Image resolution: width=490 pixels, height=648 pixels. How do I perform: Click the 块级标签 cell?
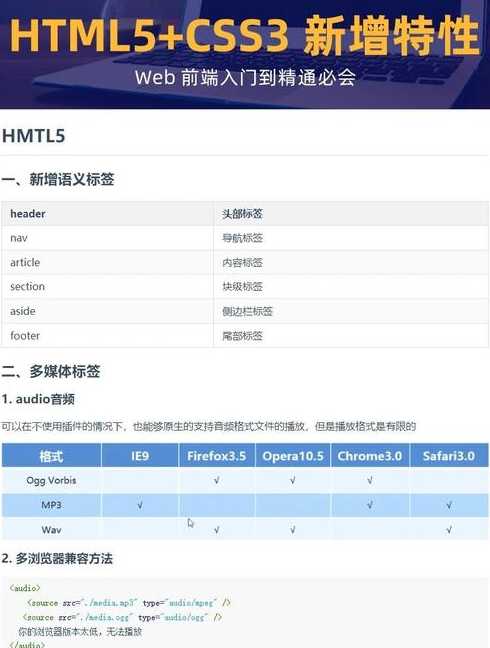click(x=351, y=286)
